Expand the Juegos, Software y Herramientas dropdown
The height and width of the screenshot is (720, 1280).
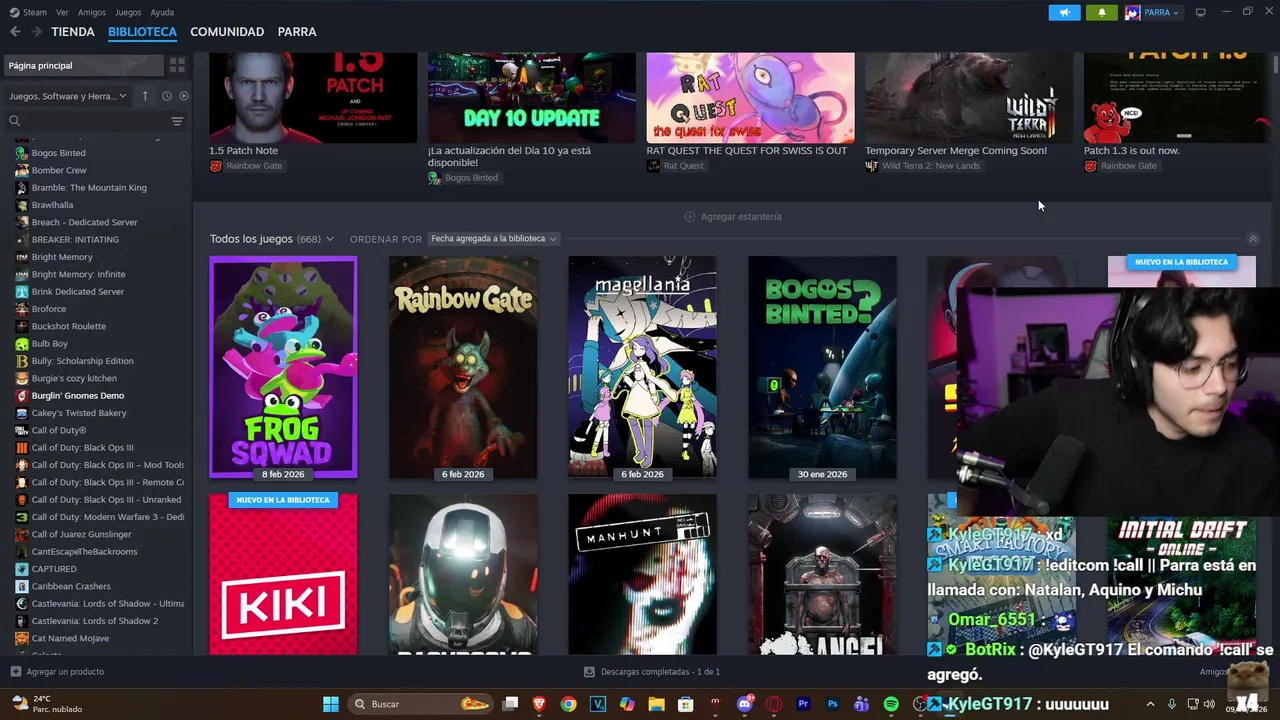tap(68, 96)
